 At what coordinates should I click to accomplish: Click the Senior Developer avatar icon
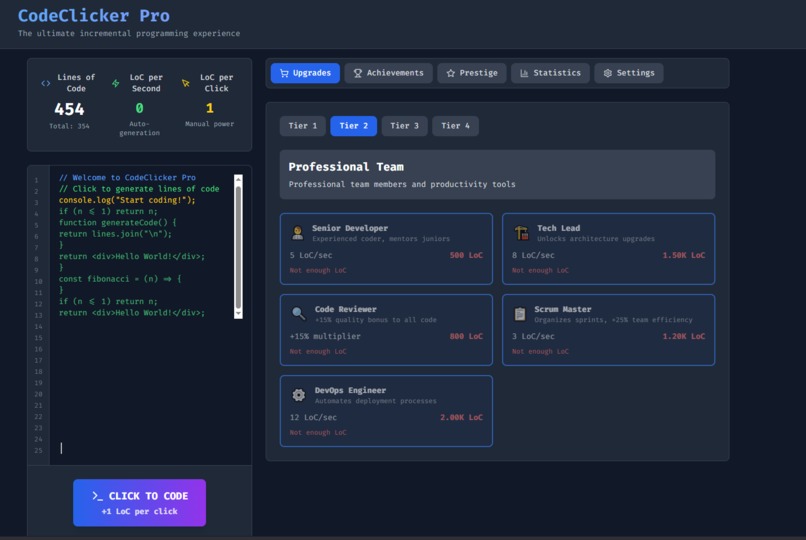[297, 233]
